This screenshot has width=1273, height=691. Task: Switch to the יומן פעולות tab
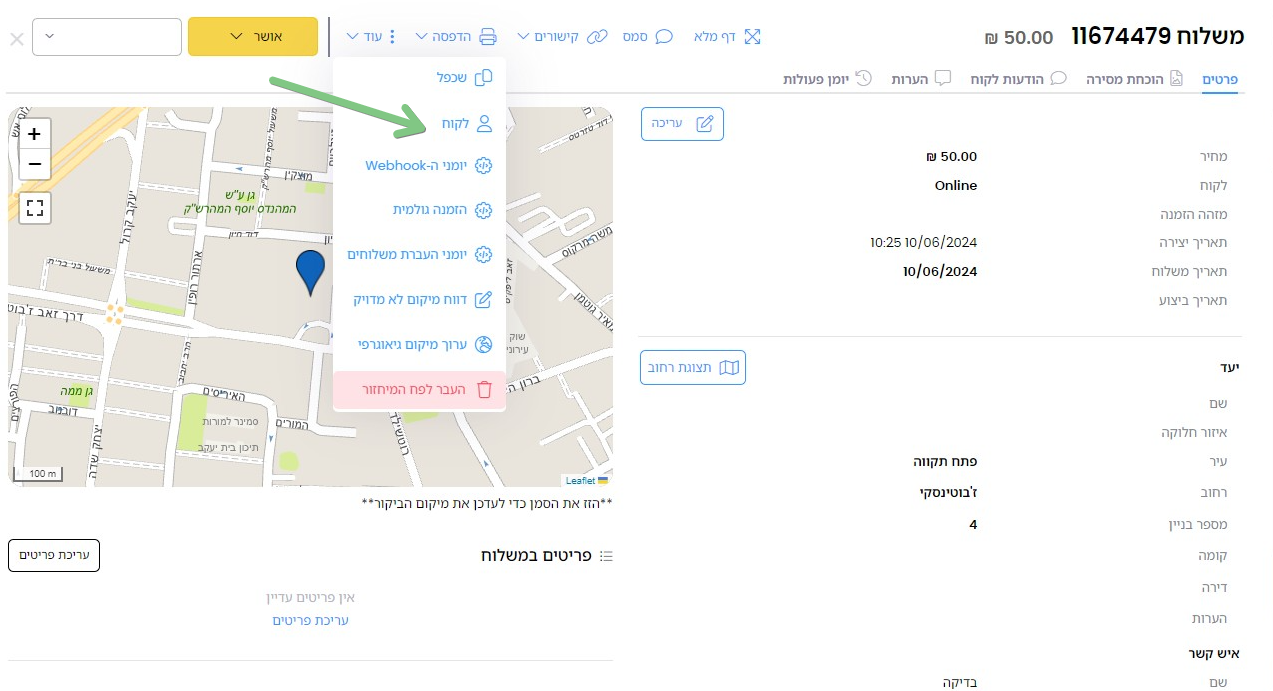click(828, 78)
